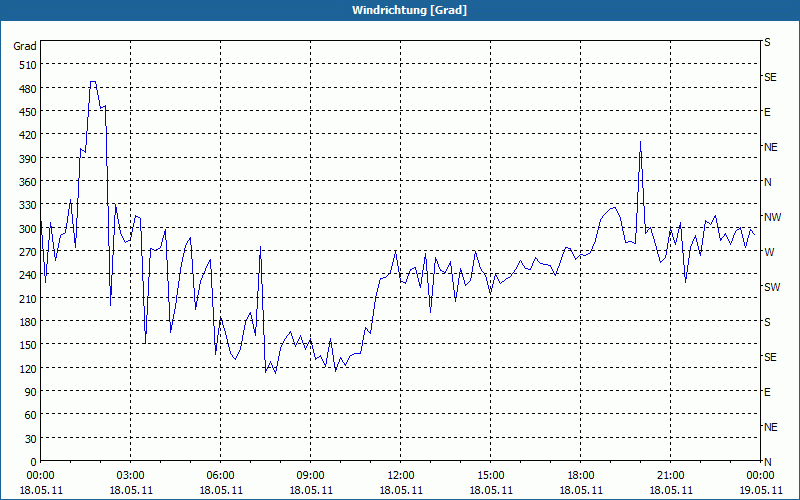The height and width of the screenshot is (500, 800).
Task: Click the NE compass label beside 390 gridline
Action: tap(770, 147)
